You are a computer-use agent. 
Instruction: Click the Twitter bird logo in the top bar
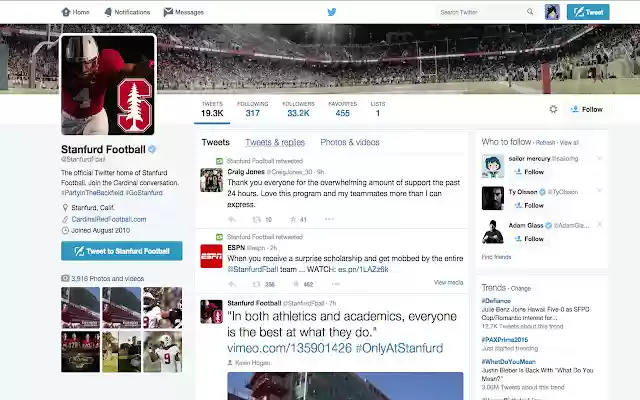[x=332, y=12]
